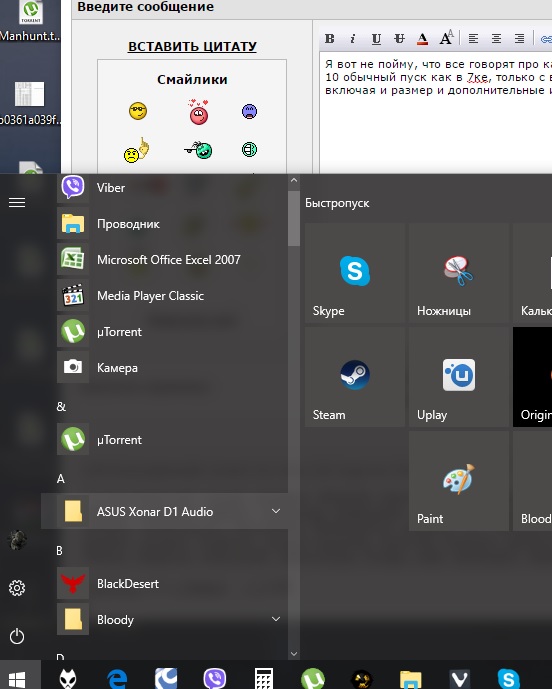Screen dimensions: 552x689
Task: Align text left in the message editor
Action: click(473, 39)
